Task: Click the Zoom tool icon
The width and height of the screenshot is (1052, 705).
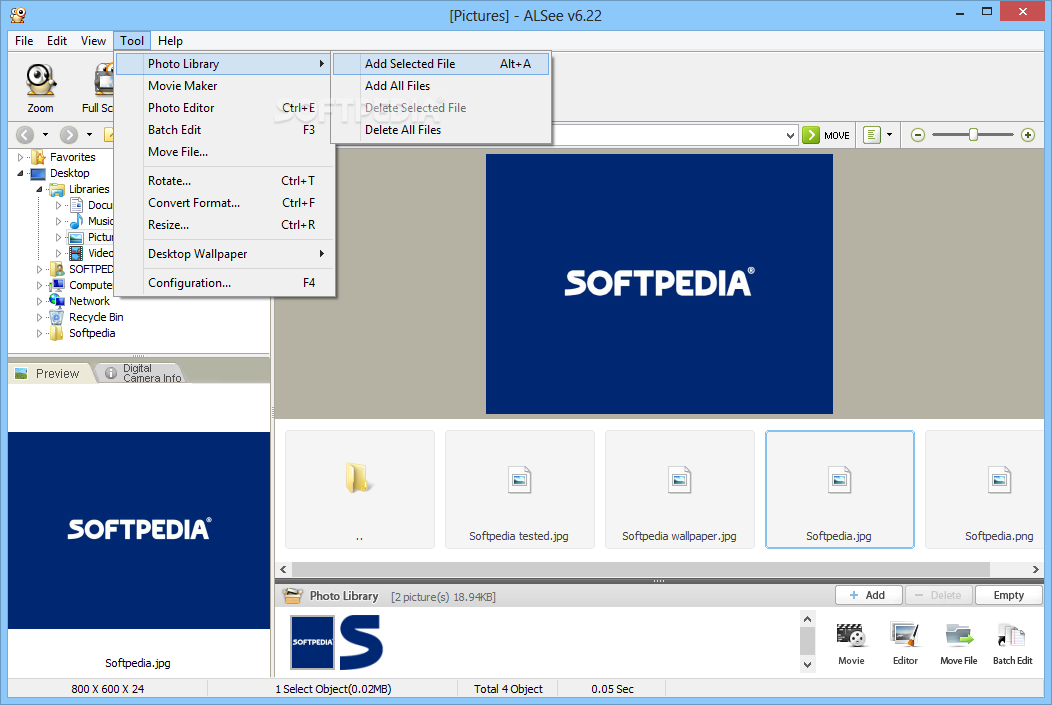Action: click(x=40, y=80)
